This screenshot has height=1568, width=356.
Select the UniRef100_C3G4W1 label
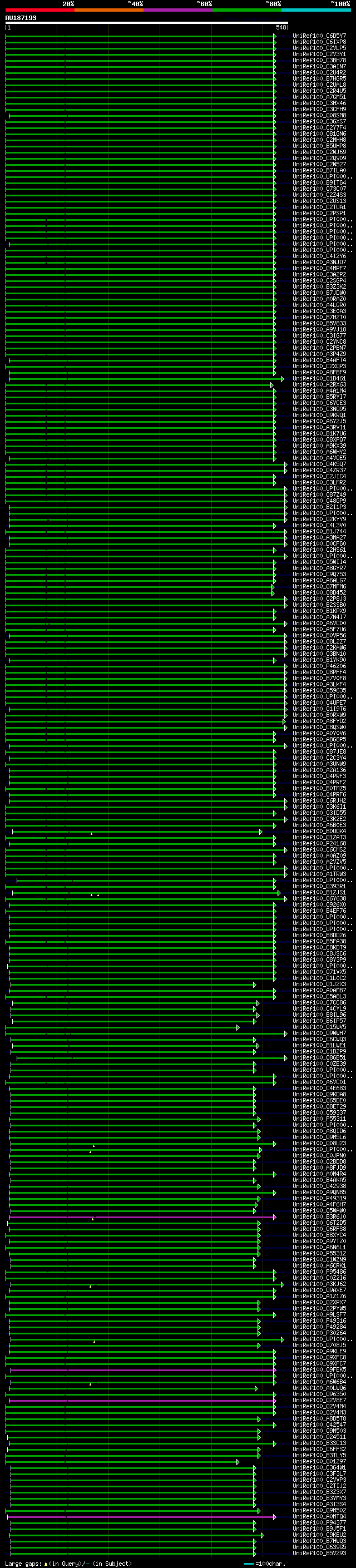(319, 1467)
